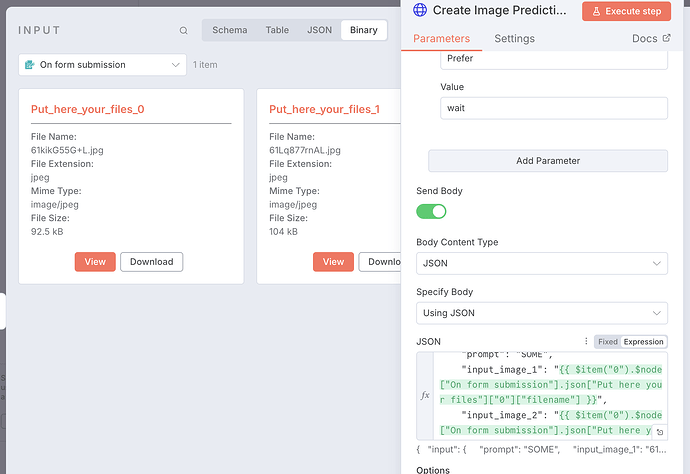Click the form icon in On form submission selector
The width and height of the screenshot is (690, 474).
pos(29,65)
